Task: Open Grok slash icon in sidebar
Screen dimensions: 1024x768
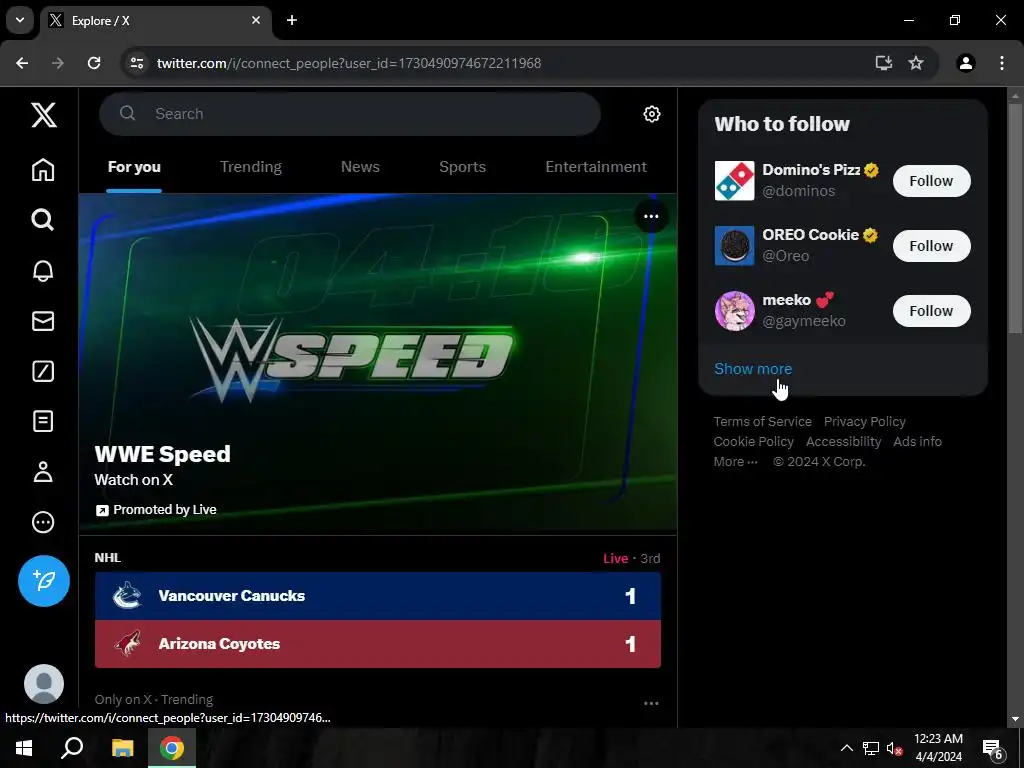Action: [x=43, y=371]
